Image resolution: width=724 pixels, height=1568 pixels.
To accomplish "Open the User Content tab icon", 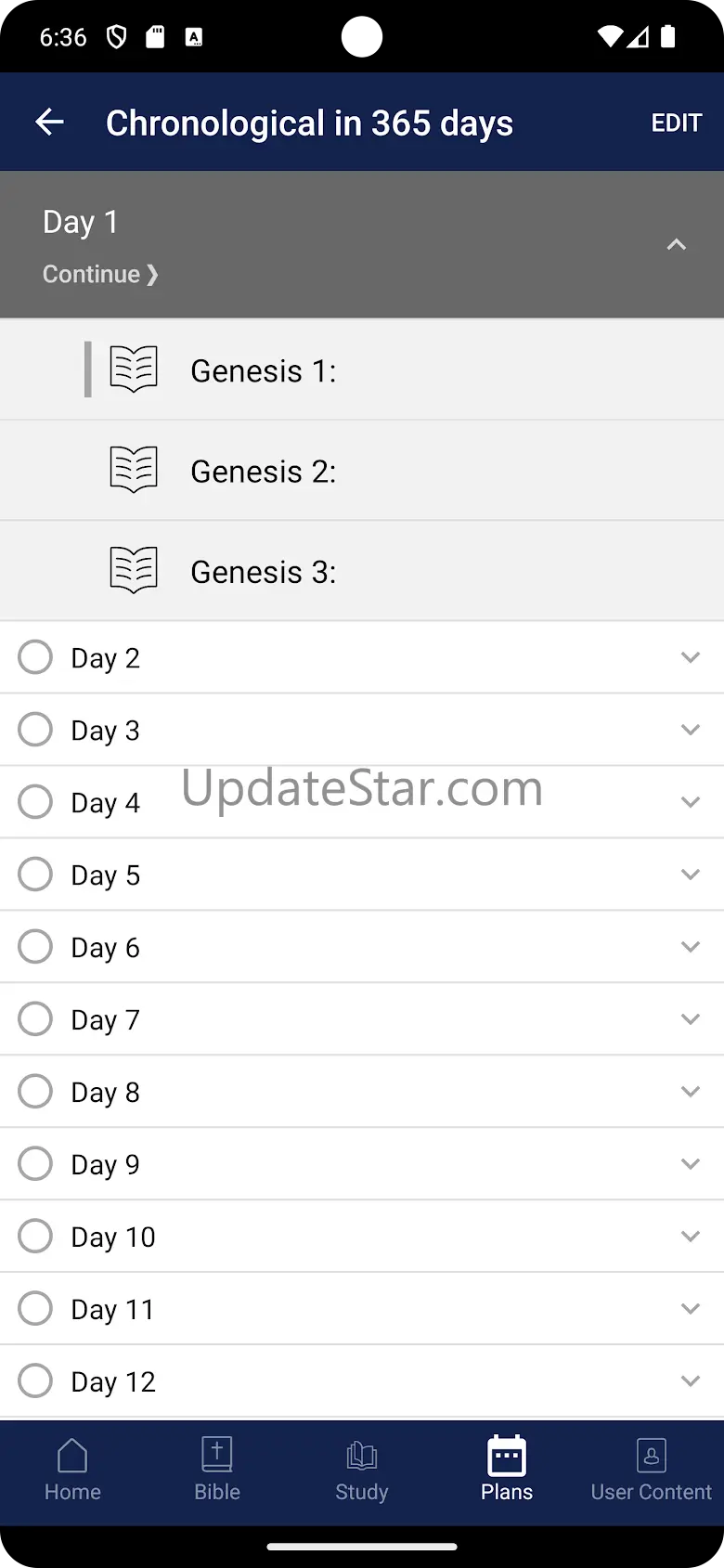I will click(652, 1456).
